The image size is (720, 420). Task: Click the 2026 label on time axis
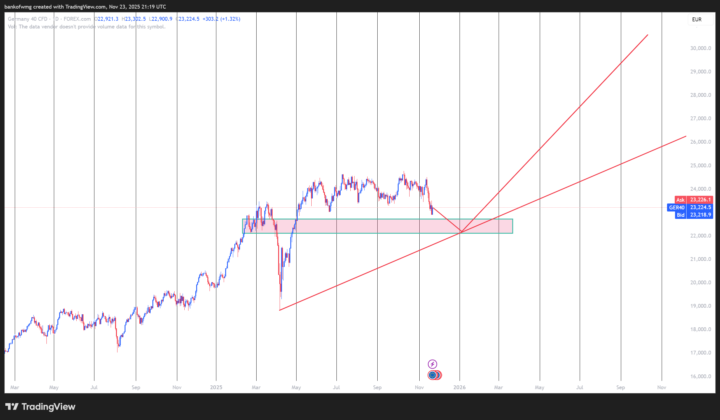click(459, 387)
